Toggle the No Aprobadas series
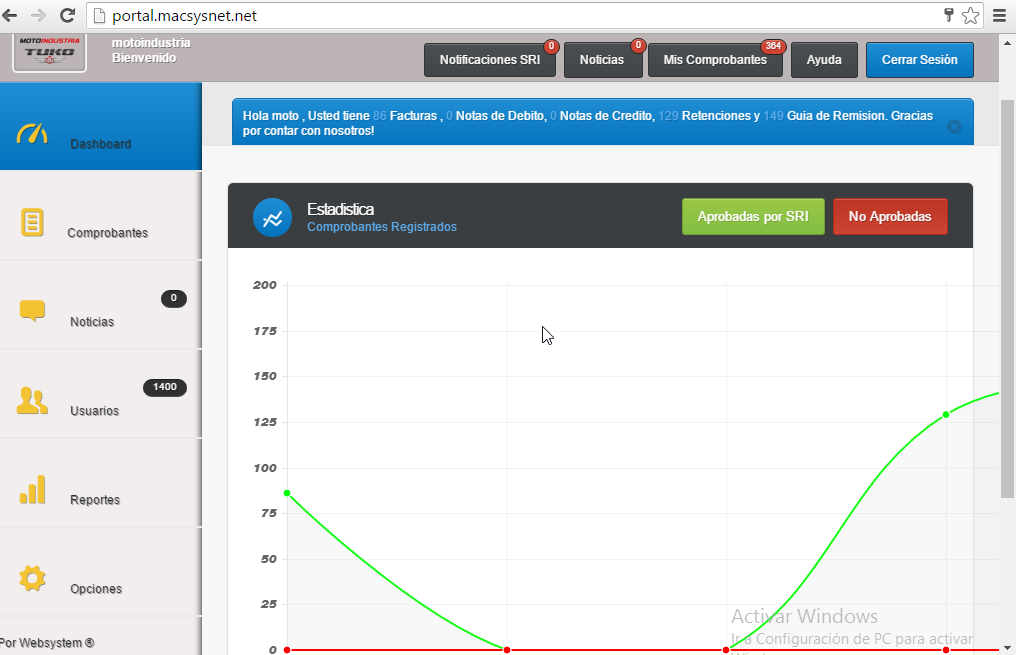The height and width of the screenshot is (655, 1016). pyautogui.click(x=889, y=217)
